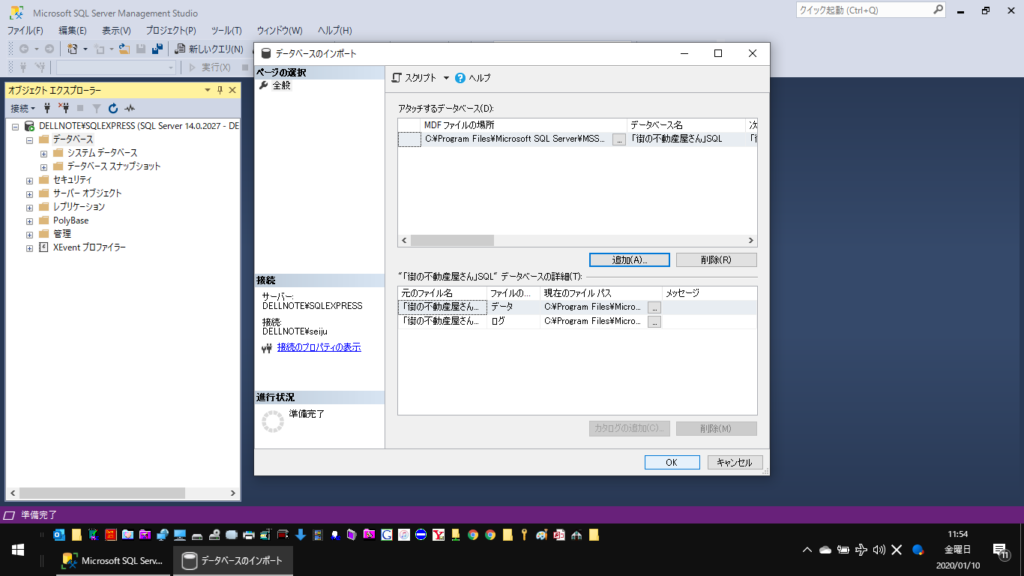Click the volume speaker tray icon
This screenshot has height=576, width=1024.
[879, 550]
